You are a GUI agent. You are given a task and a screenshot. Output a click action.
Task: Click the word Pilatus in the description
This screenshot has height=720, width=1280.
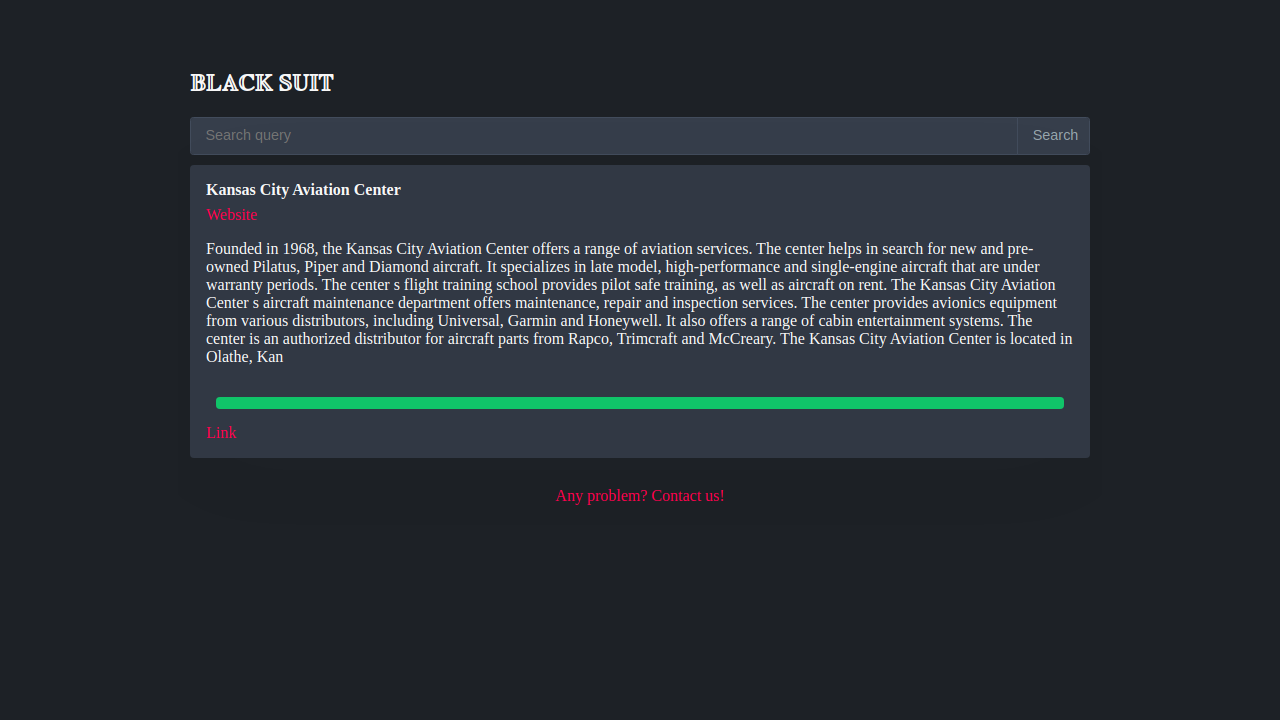[275, 267]
